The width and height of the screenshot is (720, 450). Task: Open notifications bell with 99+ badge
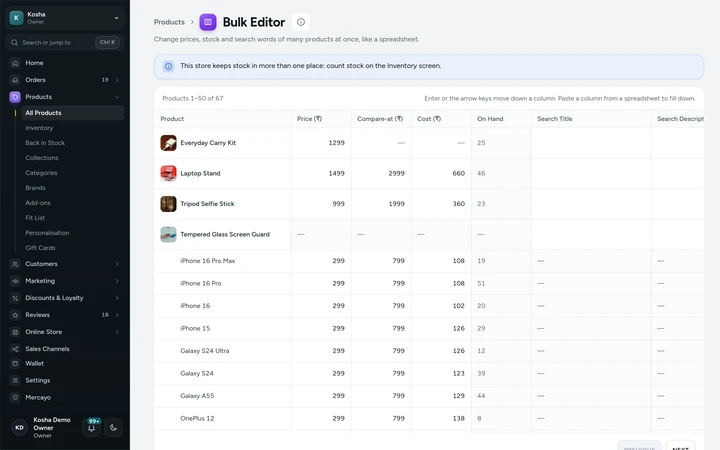pos(92,428)
